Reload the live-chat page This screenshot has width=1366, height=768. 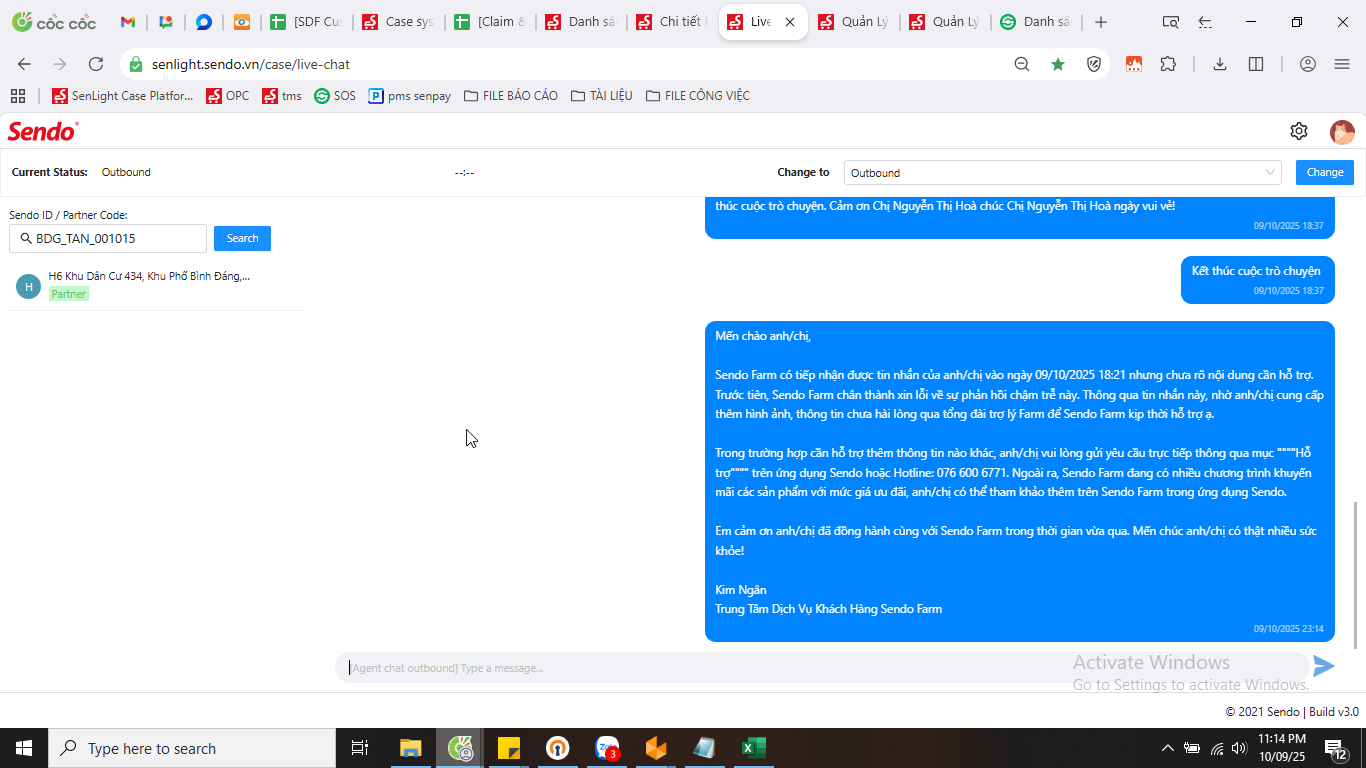(x=96, y=64)
